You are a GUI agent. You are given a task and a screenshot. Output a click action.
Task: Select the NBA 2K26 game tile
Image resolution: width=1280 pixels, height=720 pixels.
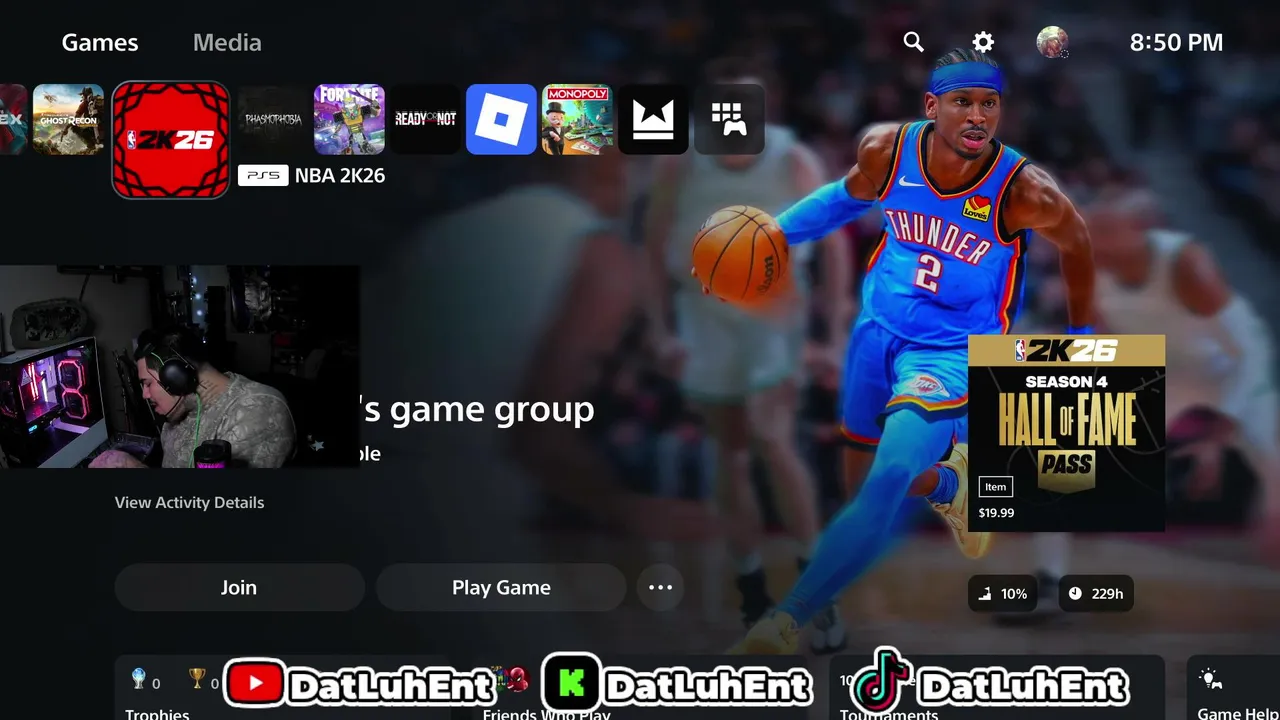coord(171,140)
